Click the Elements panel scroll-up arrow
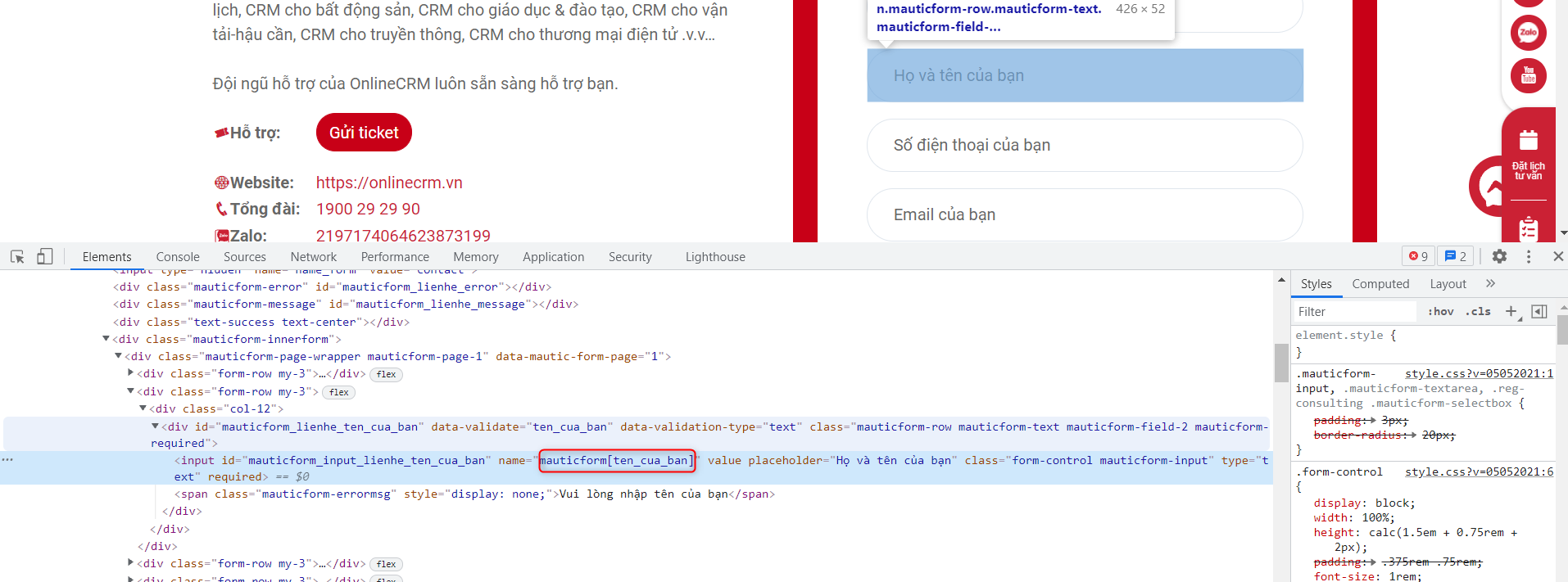 tap(1281, 280)
